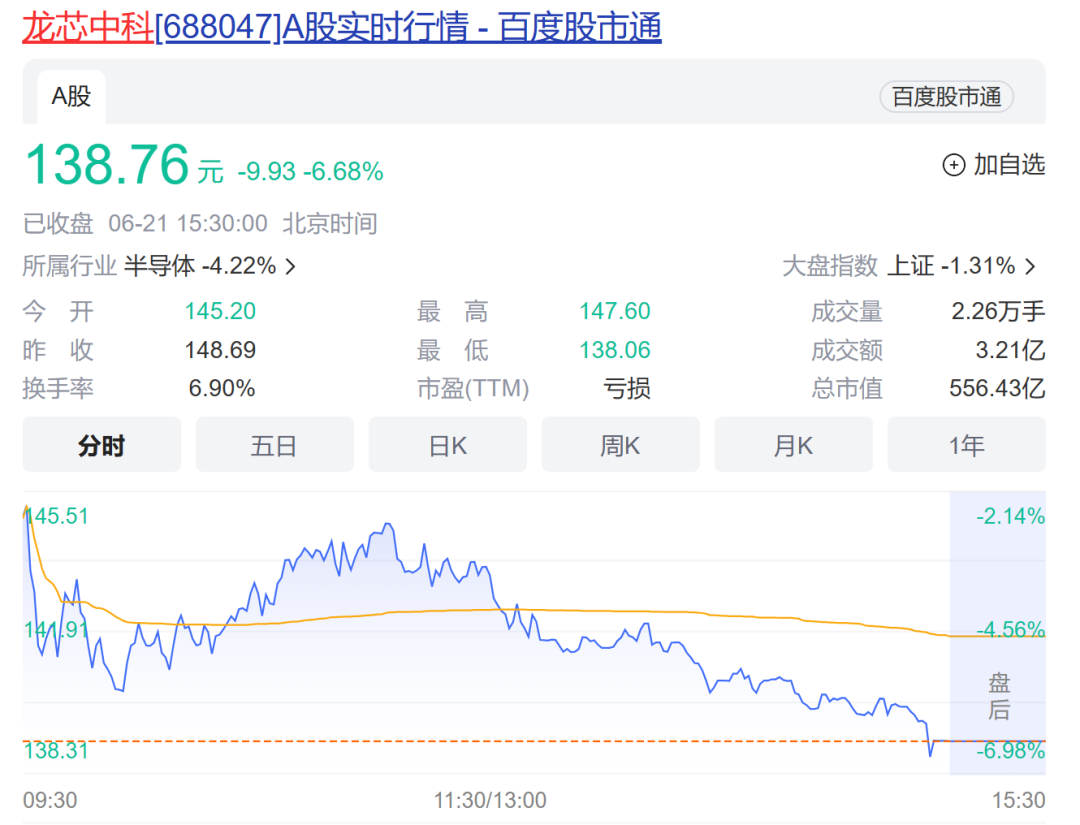The height and width of the screenshot is (825, 1080).
Task: Click the timestamp 06-21 15:30:00
Action: tap(188, 224)
